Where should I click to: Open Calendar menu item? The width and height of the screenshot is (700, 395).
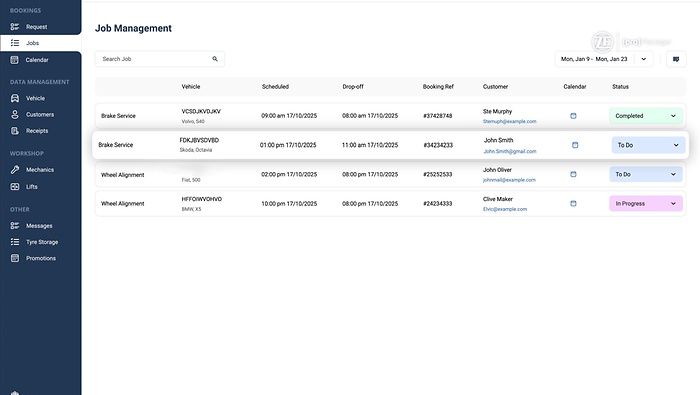(37, 60)
